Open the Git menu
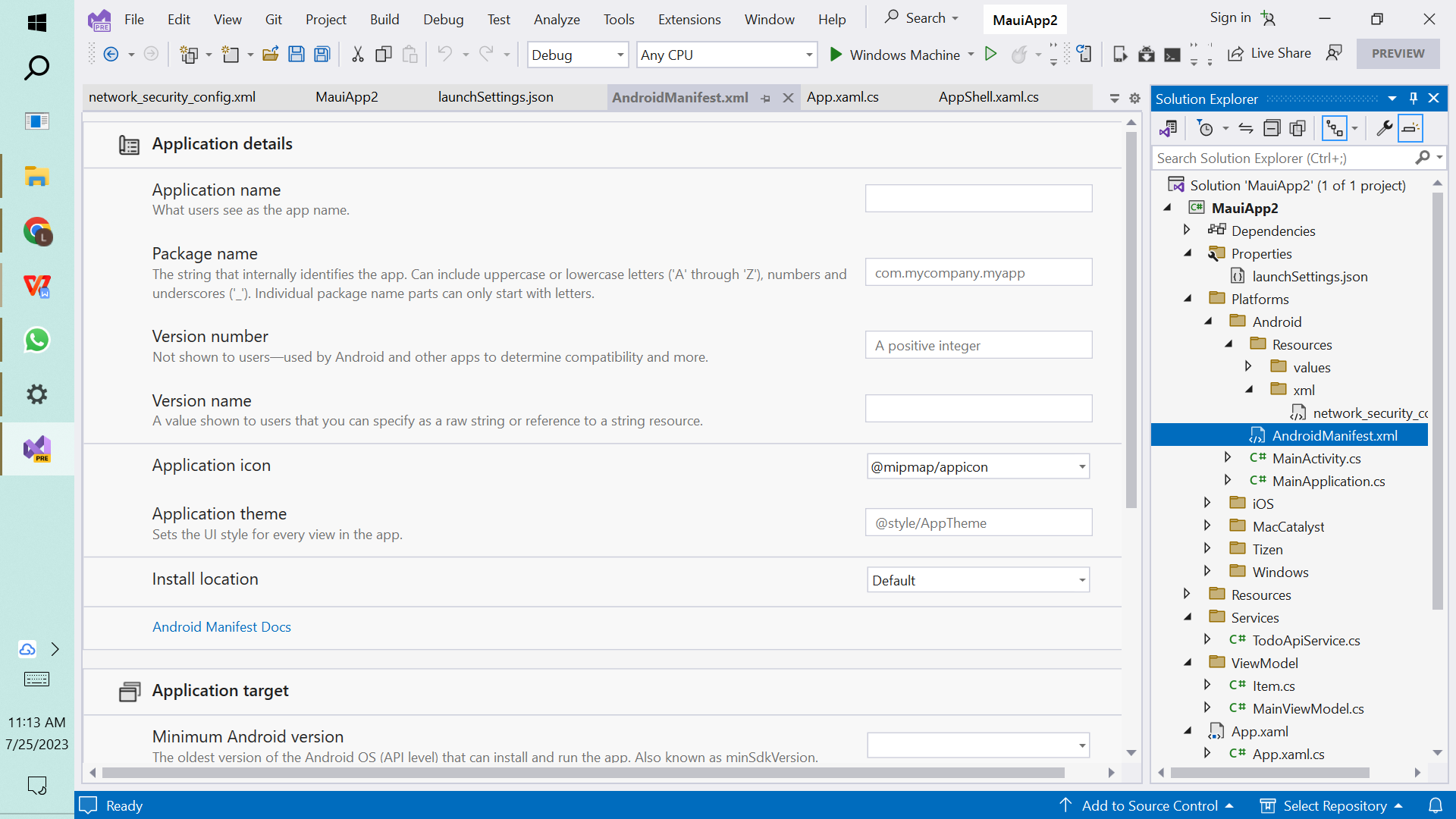The height and width of the screenshot is (819, 1456). pos(273,19)
